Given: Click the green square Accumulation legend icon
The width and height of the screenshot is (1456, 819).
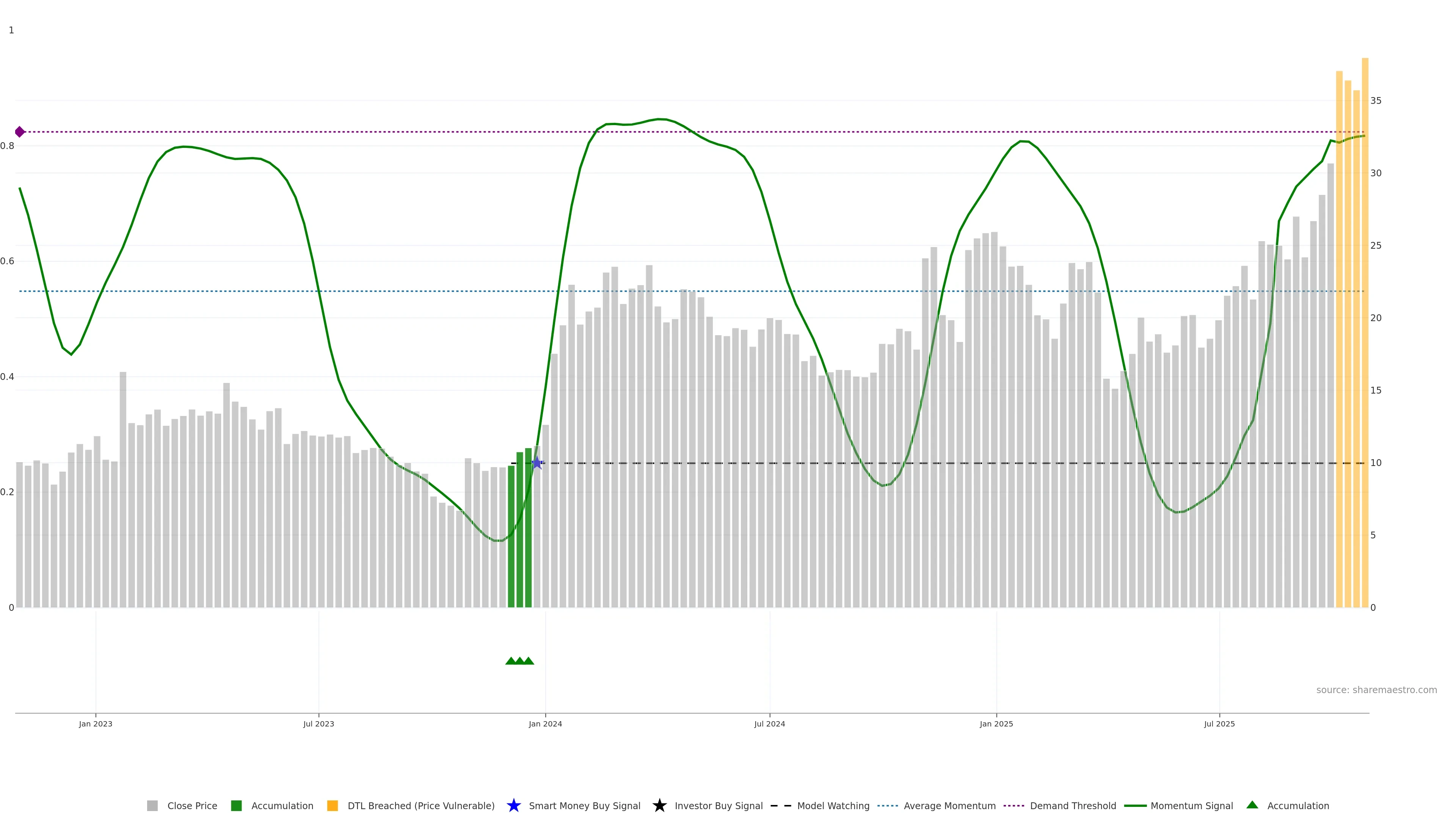Looking at the screenshot, I should coord(236,805).
